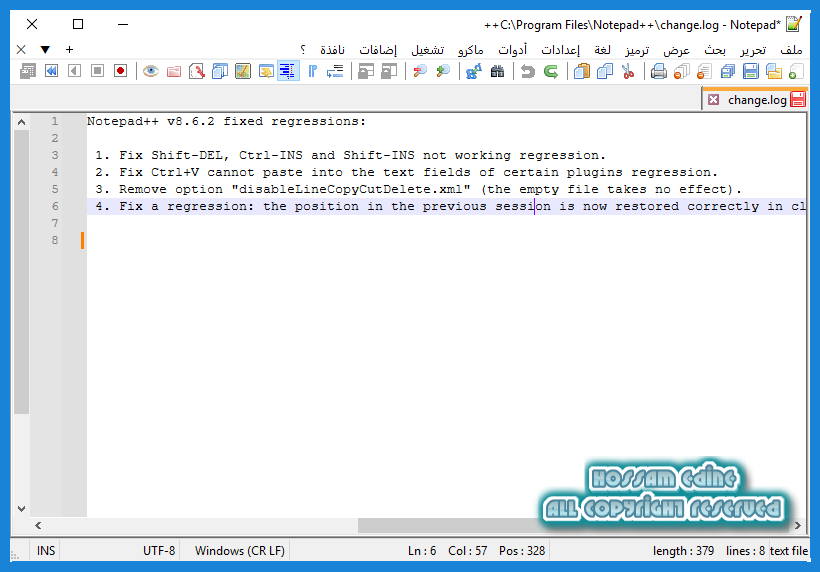This screenshot has height=572, width=820.
Task: Click the Zoom Out magnifier icon
Action: (420, 71)
